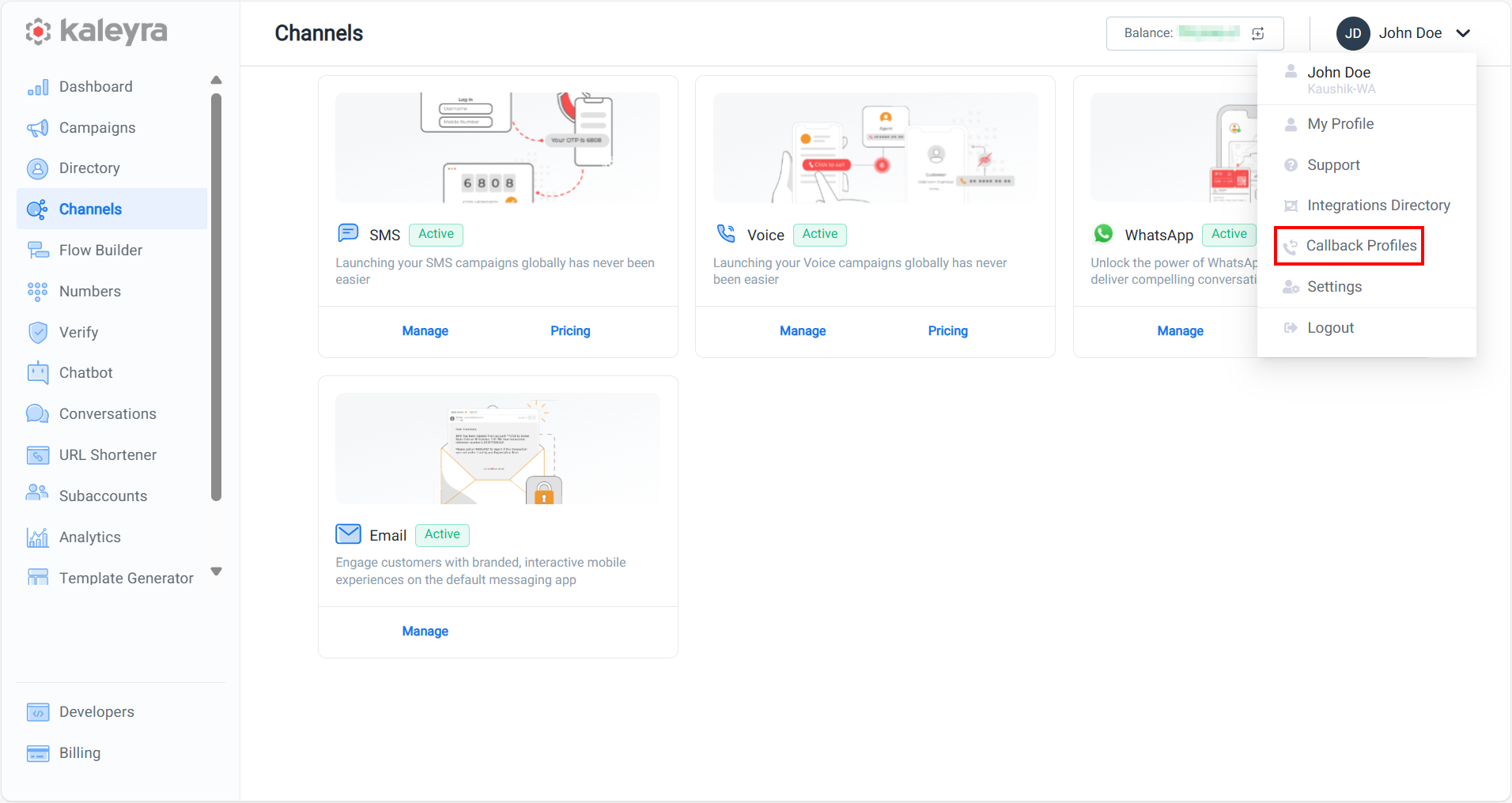Click the Billing card icon
1512x803 pixels.
tap(38, 753)
